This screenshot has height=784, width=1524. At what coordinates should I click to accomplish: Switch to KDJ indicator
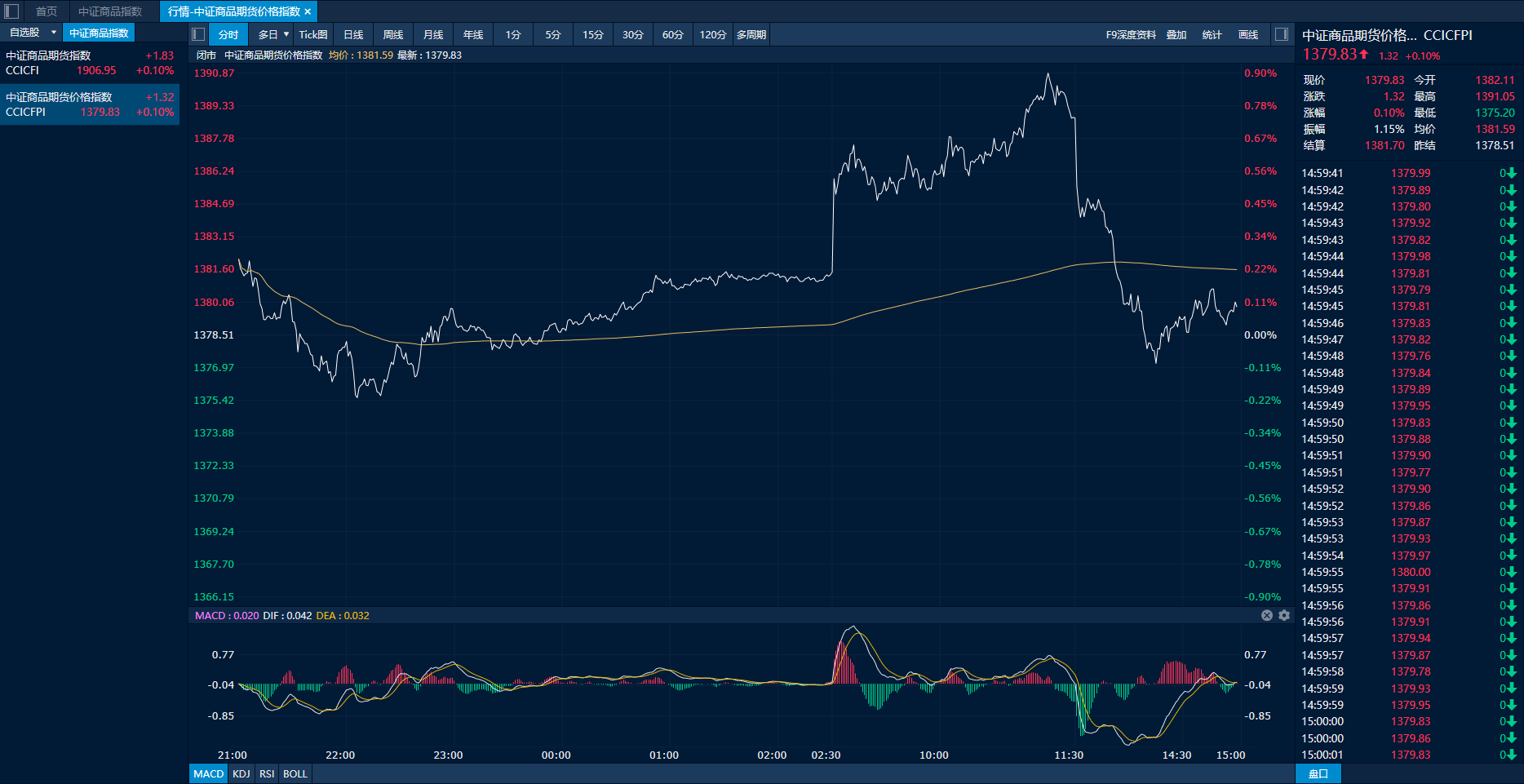point(241,773)
